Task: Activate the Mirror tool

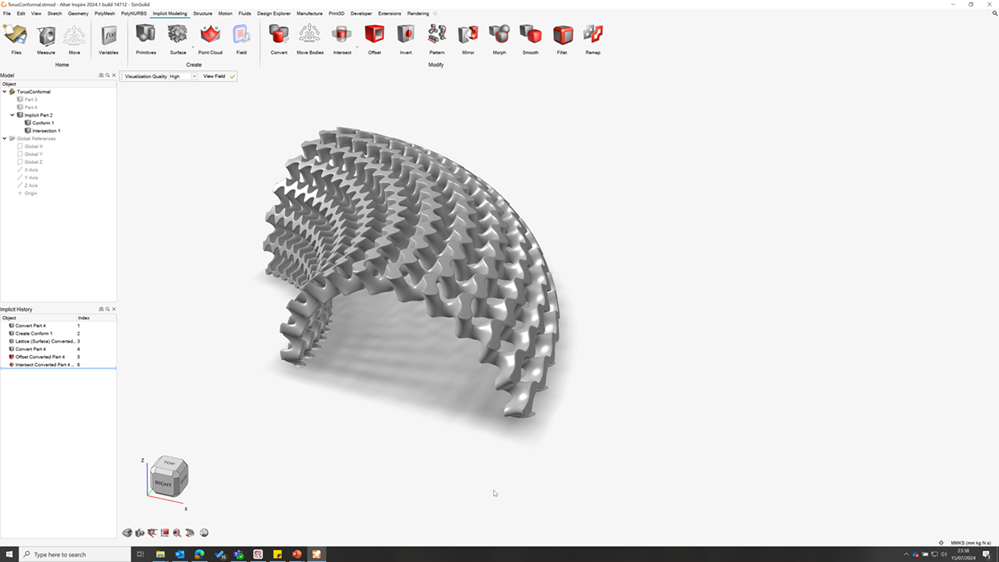Action: [x=468, y=35]
